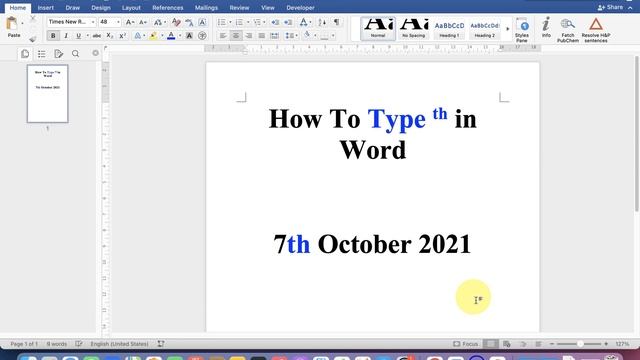640x360 pixels.
Task: Click the zoom slider in status bar
Action: 579,344
